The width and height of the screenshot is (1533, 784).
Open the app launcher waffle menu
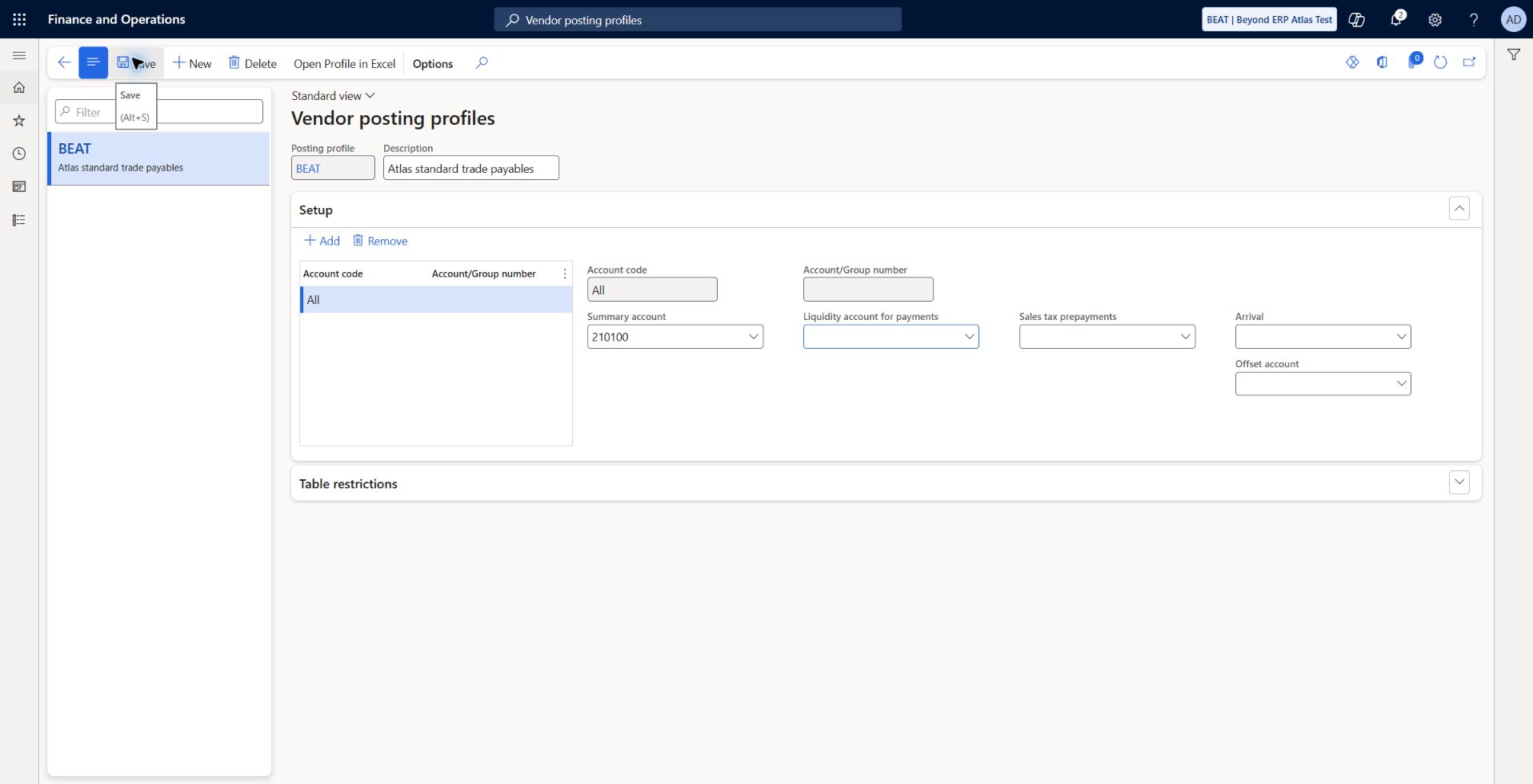point(19,19)
